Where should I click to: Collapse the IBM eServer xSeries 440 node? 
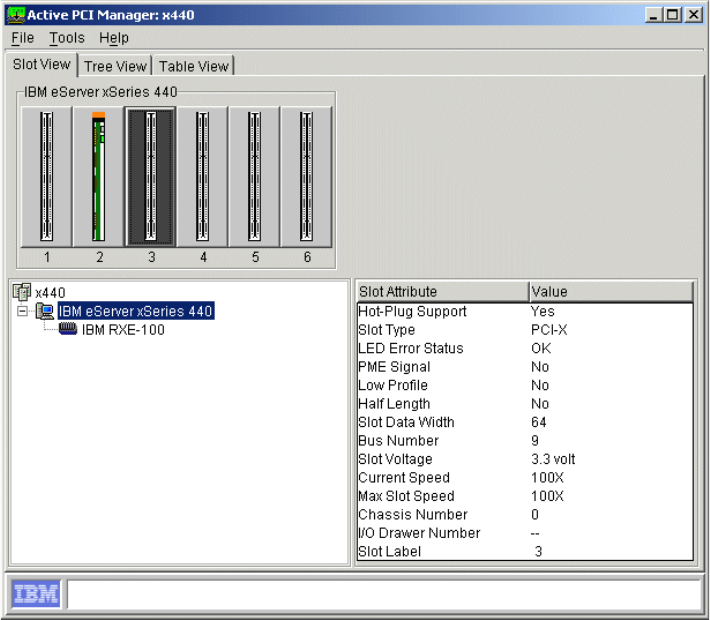[22, 311]
